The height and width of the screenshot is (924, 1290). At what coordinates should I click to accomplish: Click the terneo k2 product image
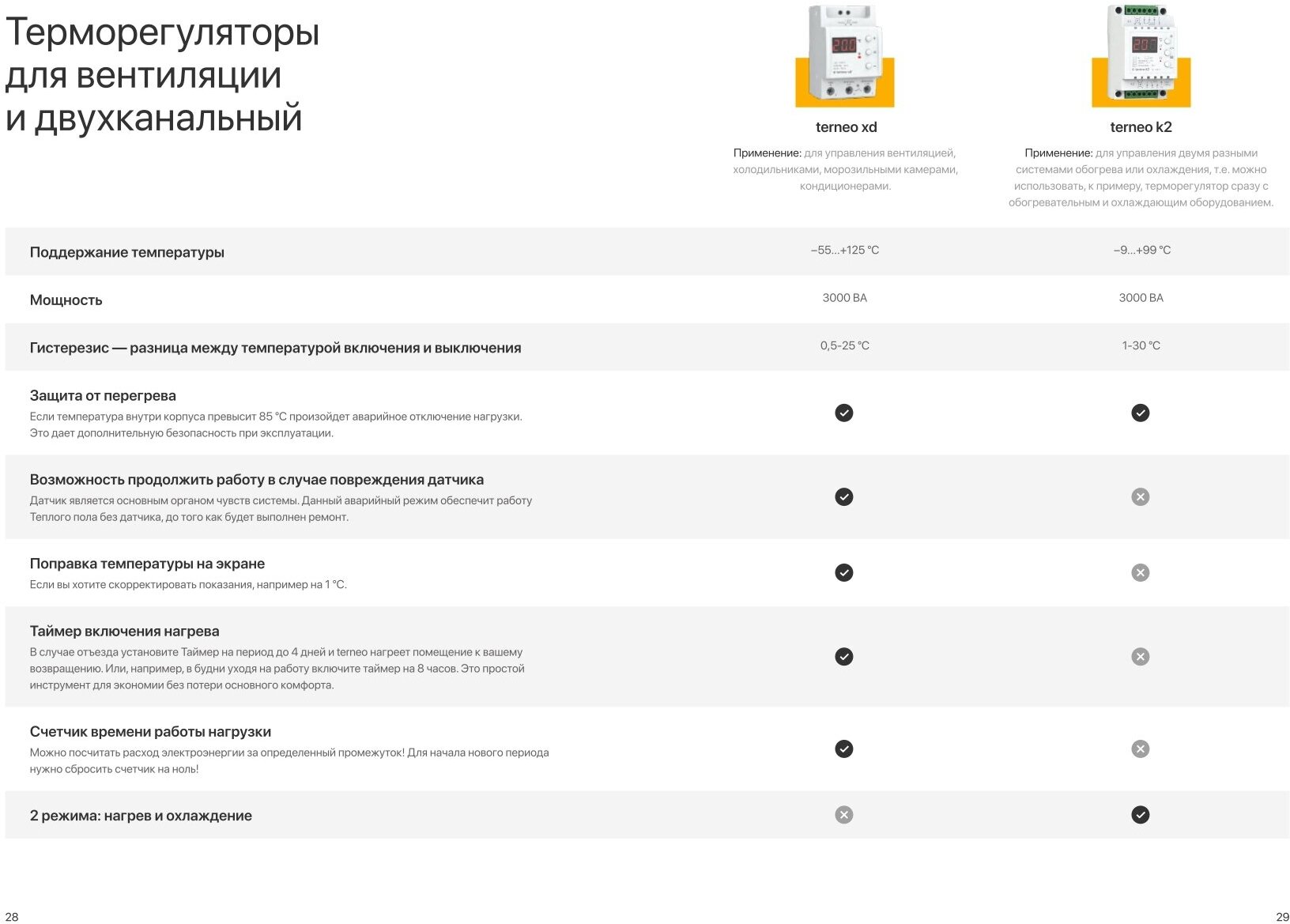(1141, 55)
